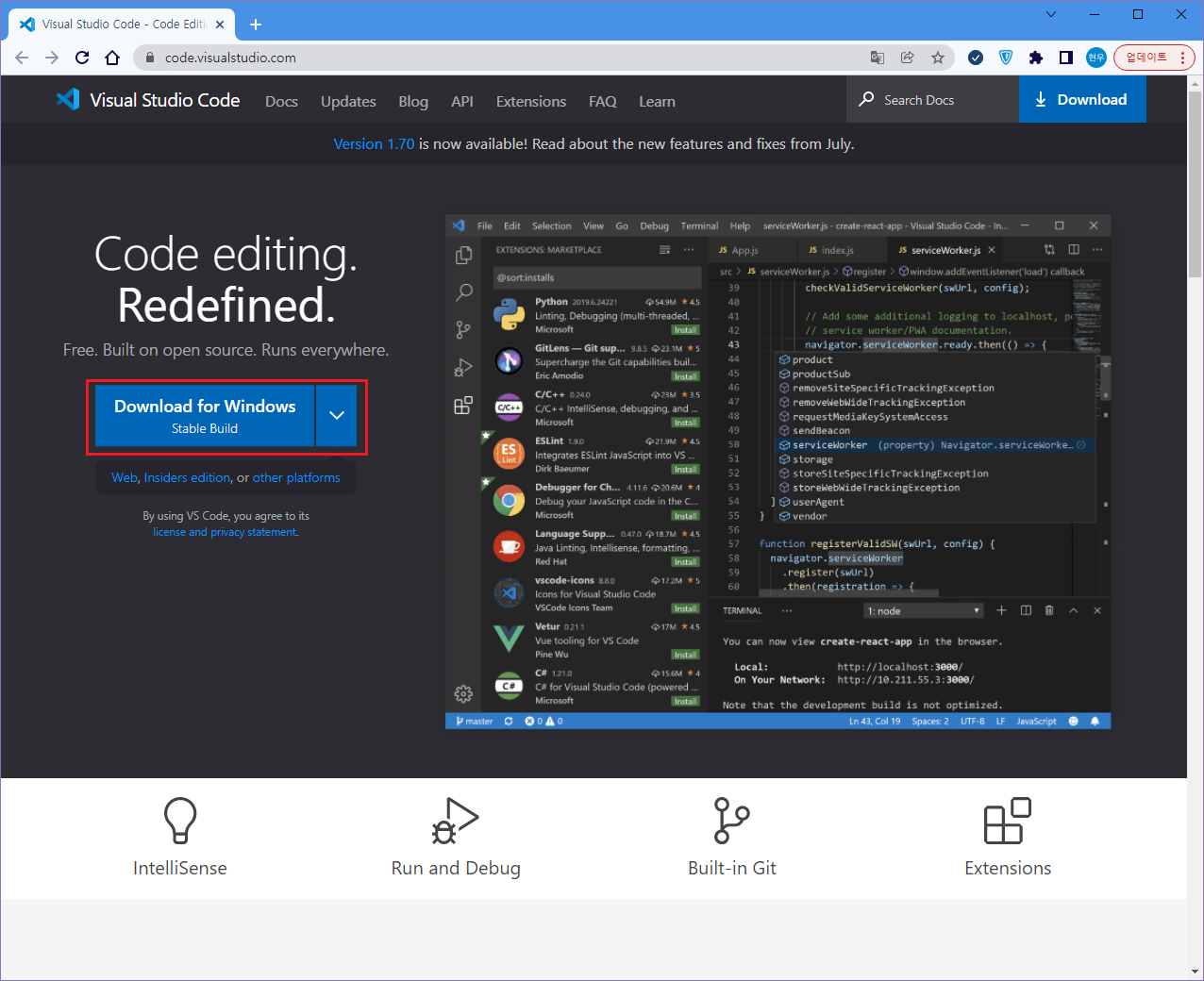Image resolution: width=1204 pixels, height=981 pixels.
Task: Click the Run and Debug icon
Action: pos(456,821)
